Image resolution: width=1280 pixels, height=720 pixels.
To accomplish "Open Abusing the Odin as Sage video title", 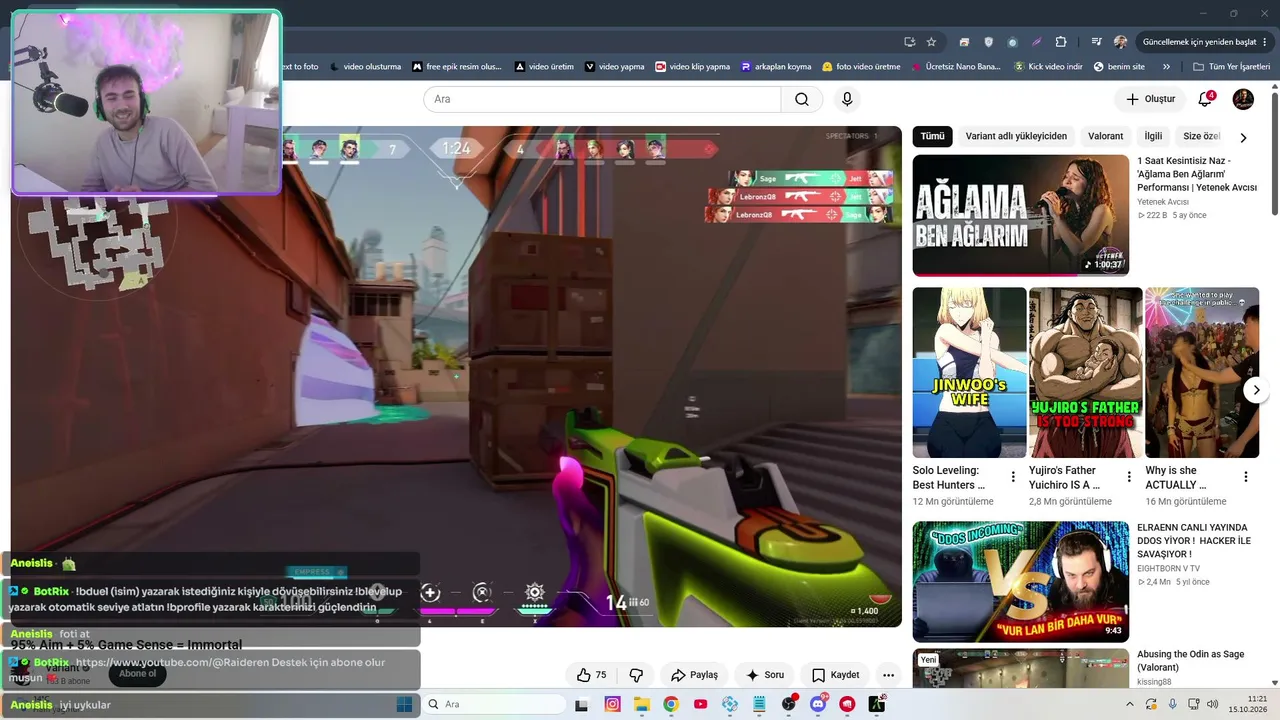I will 1191,660.
